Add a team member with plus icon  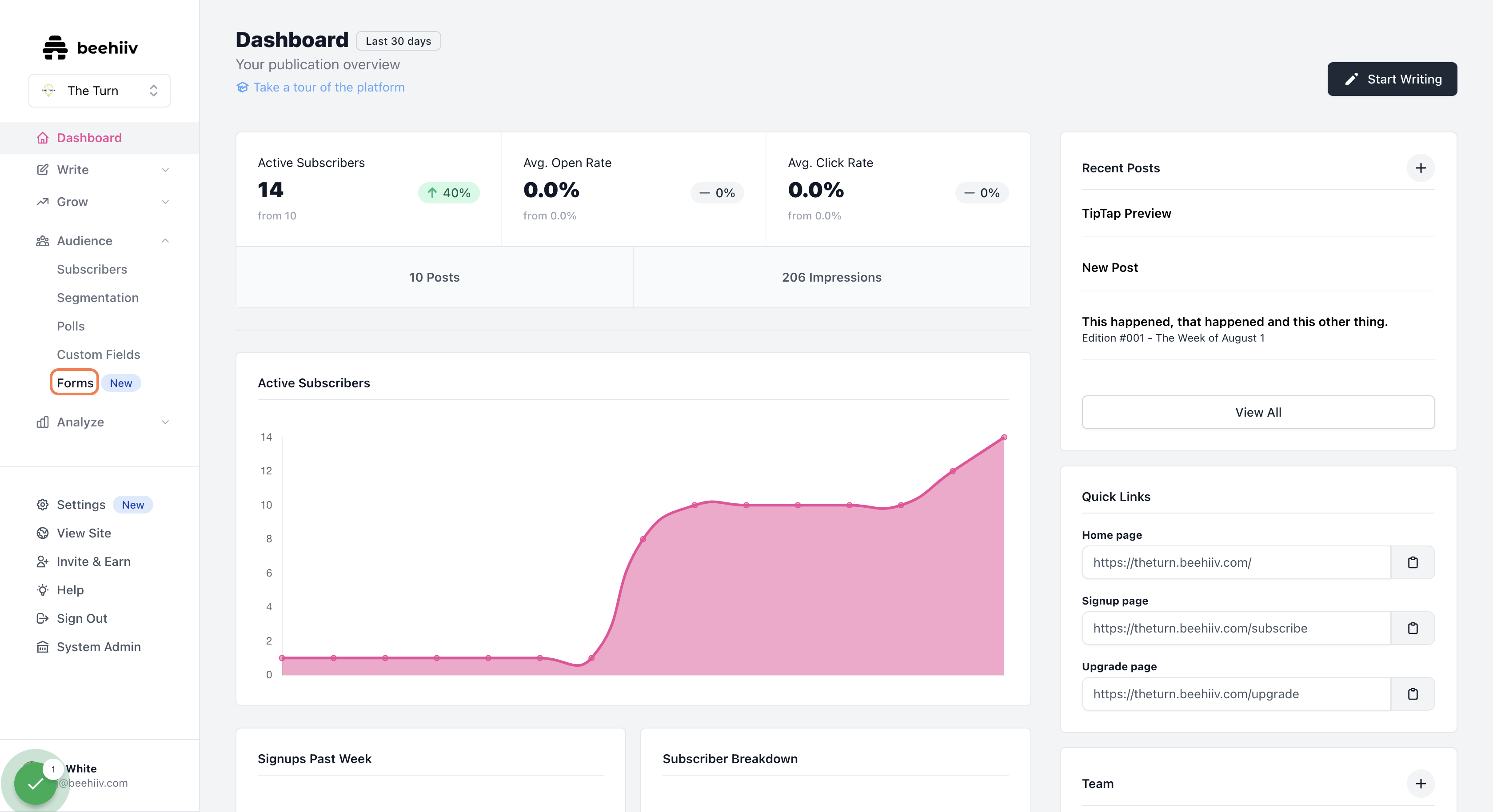pyautogui.click(x=1421, y=784)
